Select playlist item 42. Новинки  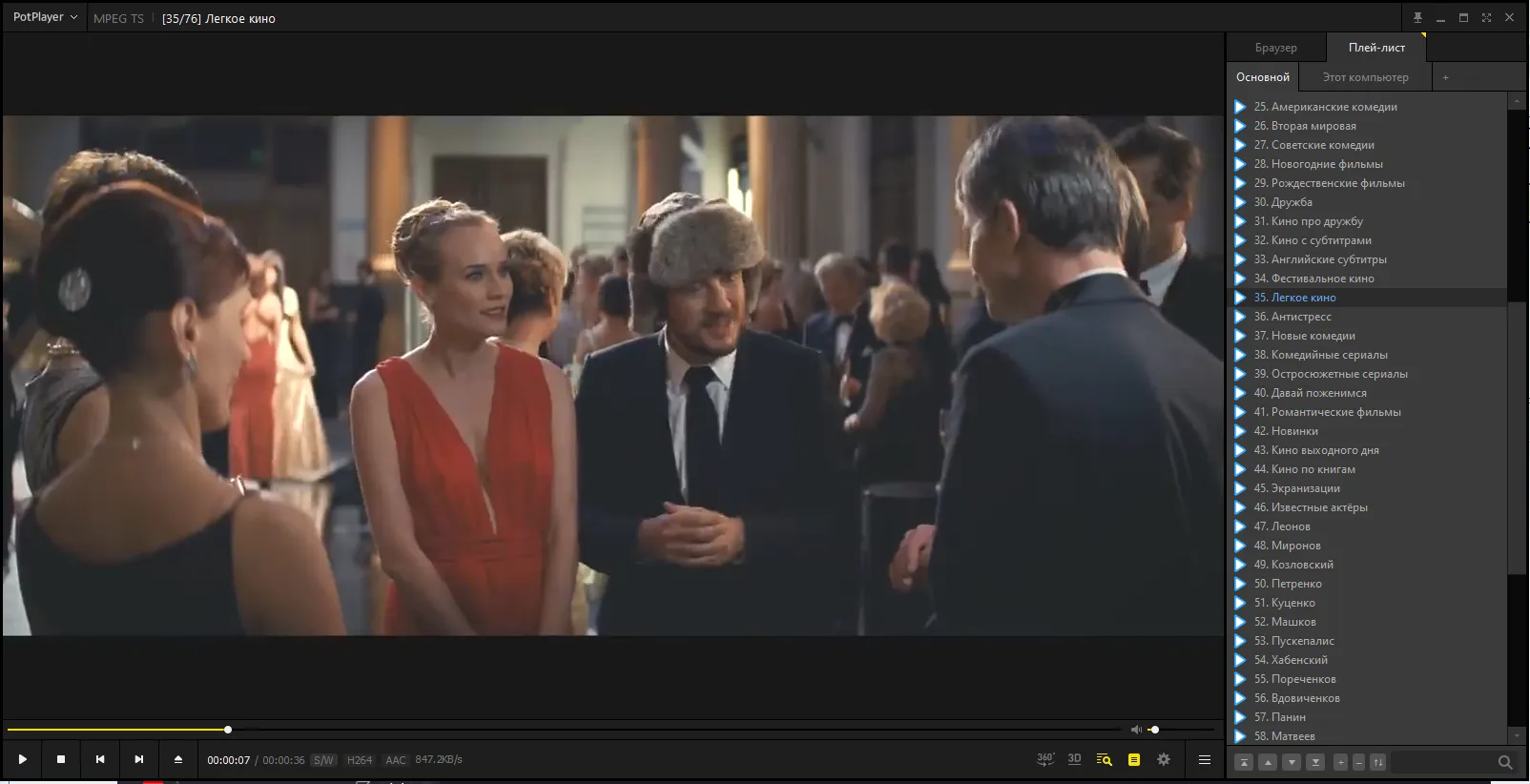point(1368,431)
